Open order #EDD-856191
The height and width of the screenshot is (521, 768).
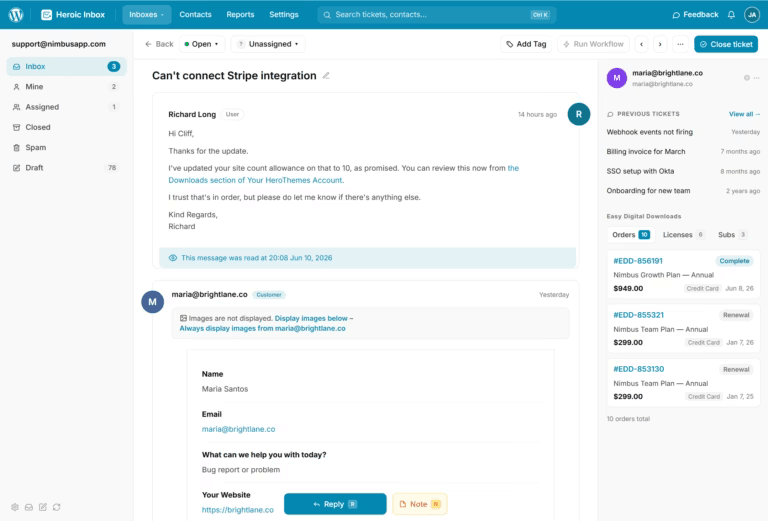pos(638,261)
